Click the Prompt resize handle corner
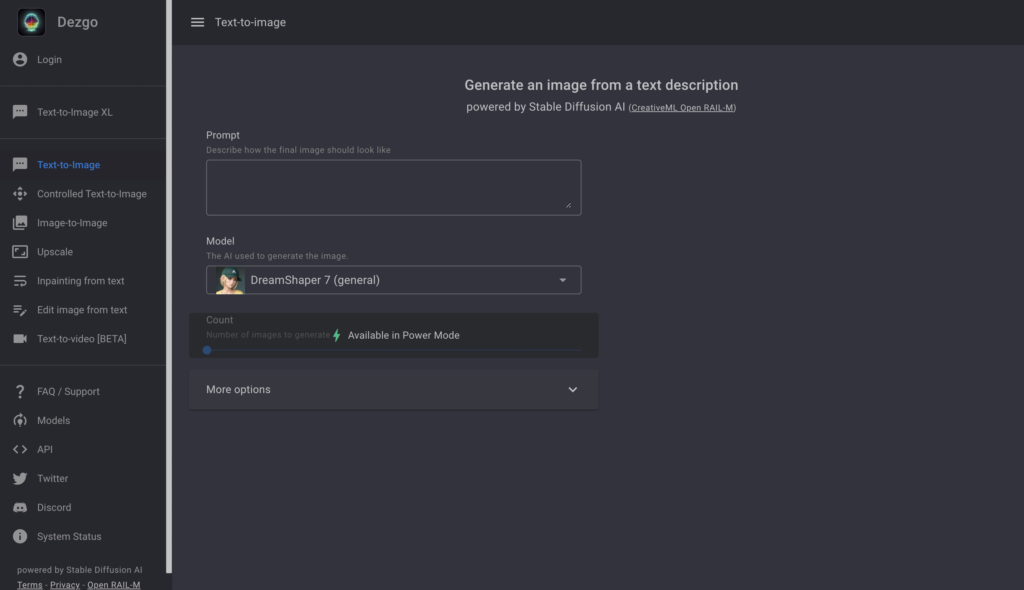The image size is (1024, 590). coord(568,205)
